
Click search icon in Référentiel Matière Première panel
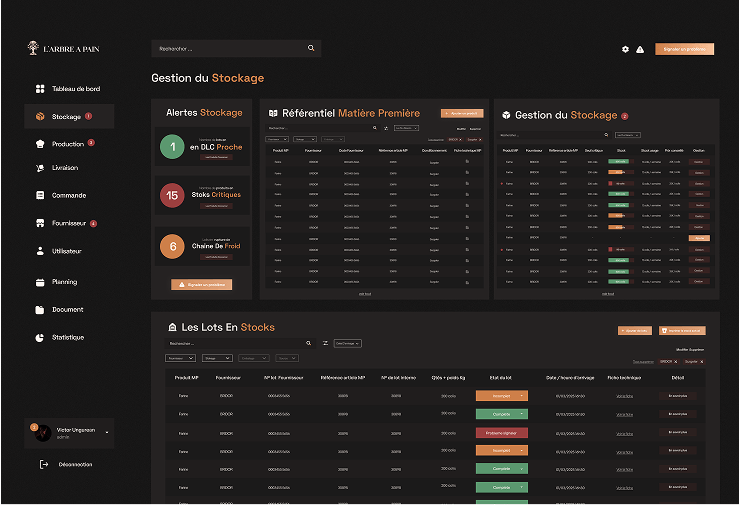point(375,128)
